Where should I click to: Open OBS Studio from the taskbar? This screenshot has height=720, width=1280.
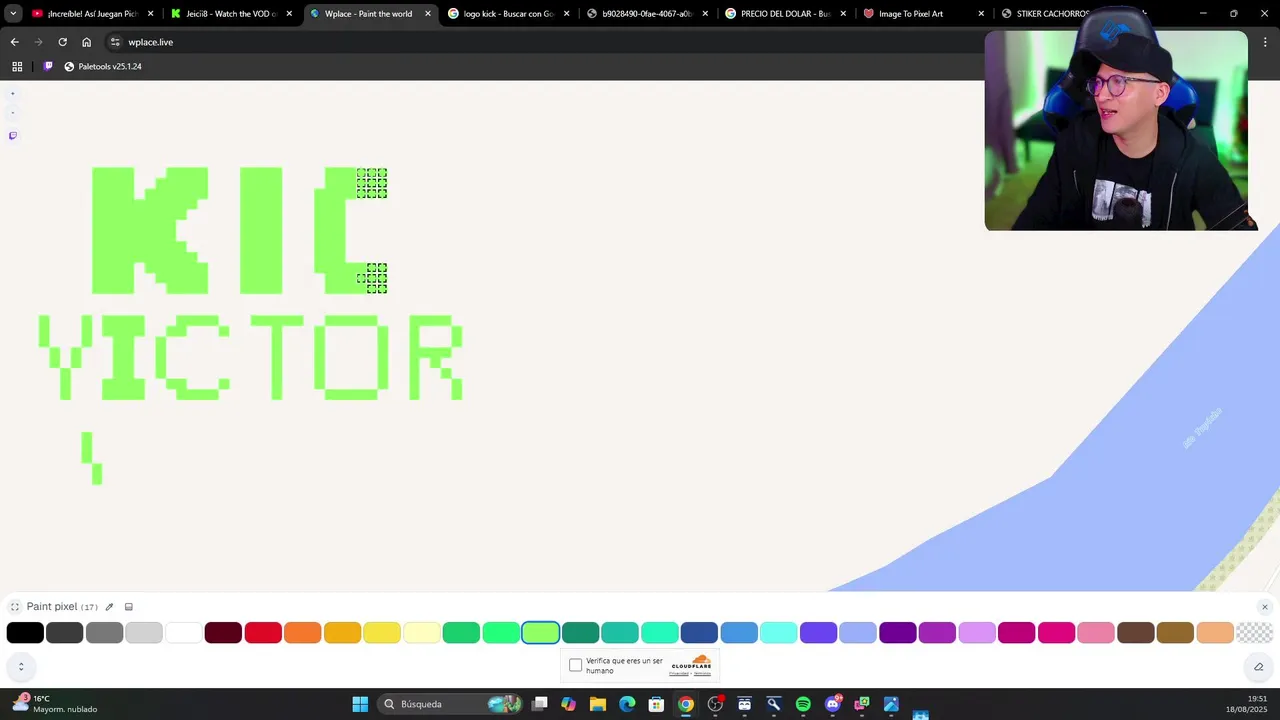[715, 704]
